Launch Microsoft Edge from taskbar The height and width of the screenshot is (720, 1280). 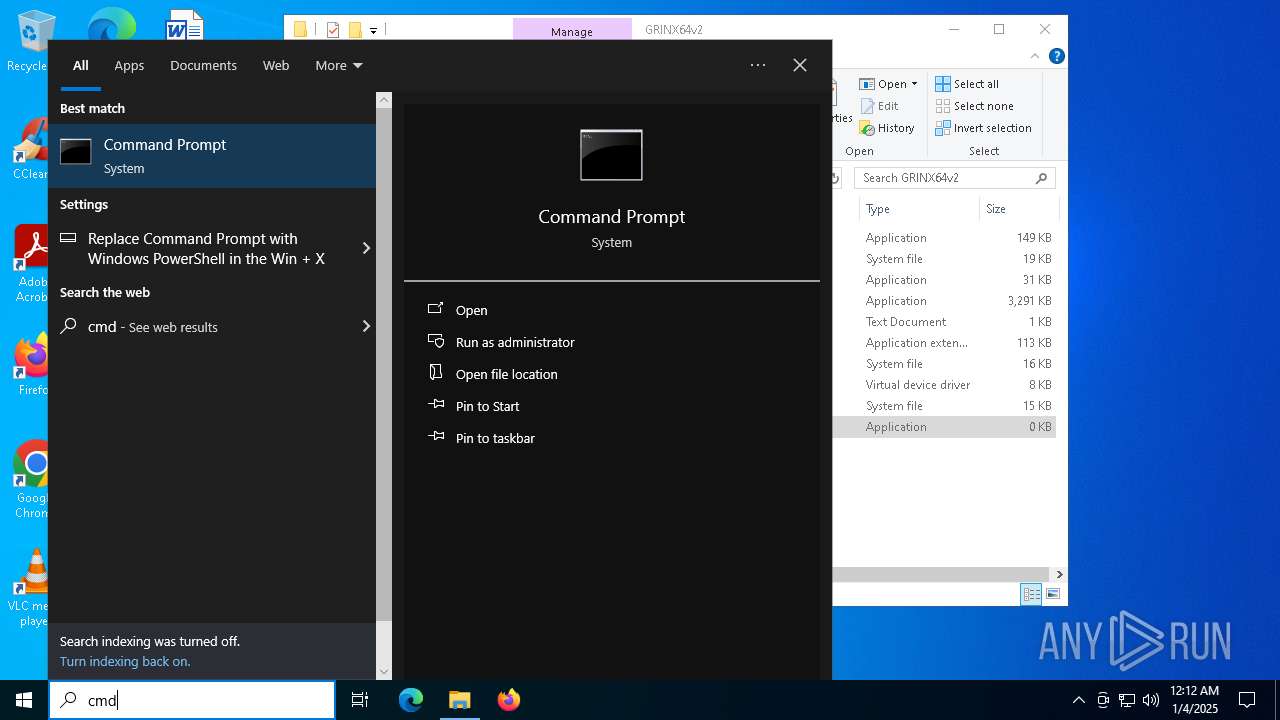(x=411, y=700)
